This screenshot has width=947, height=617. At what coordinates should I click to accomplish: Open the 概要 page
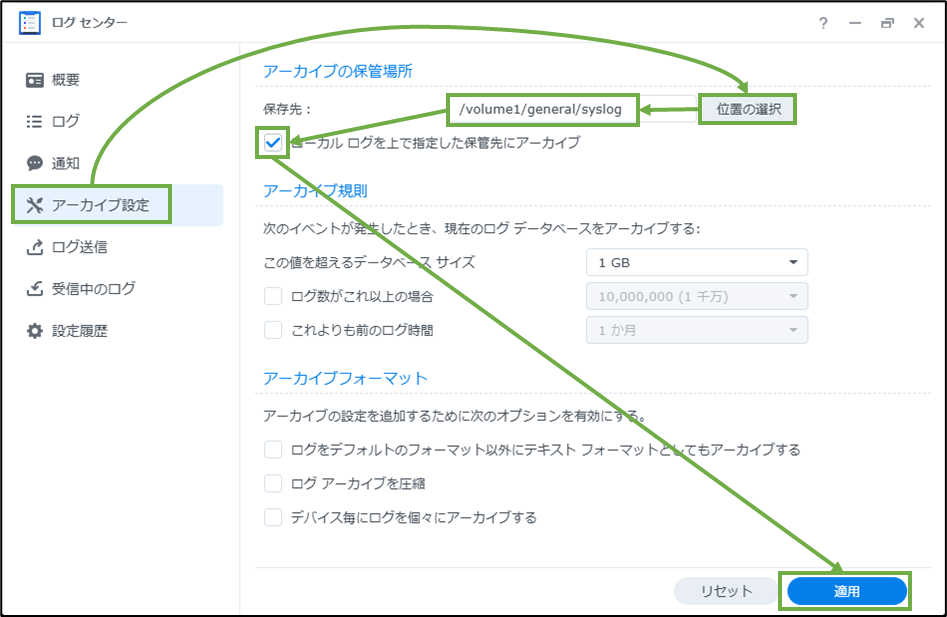(117, 80)
